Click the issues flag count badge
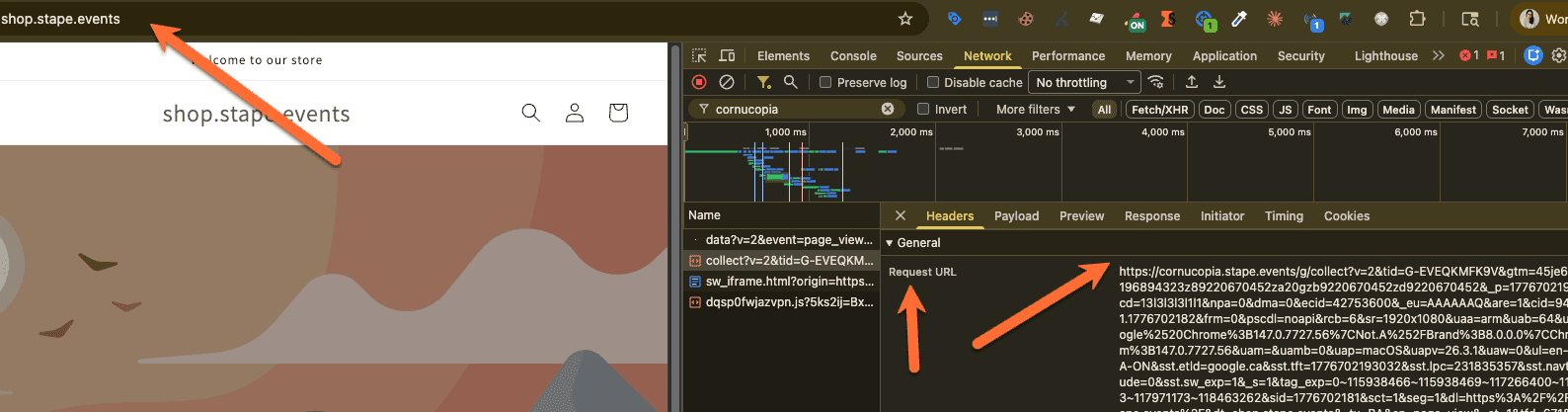The width and height of the screenshot is (1568, 412). click(x=1496, y=56)
